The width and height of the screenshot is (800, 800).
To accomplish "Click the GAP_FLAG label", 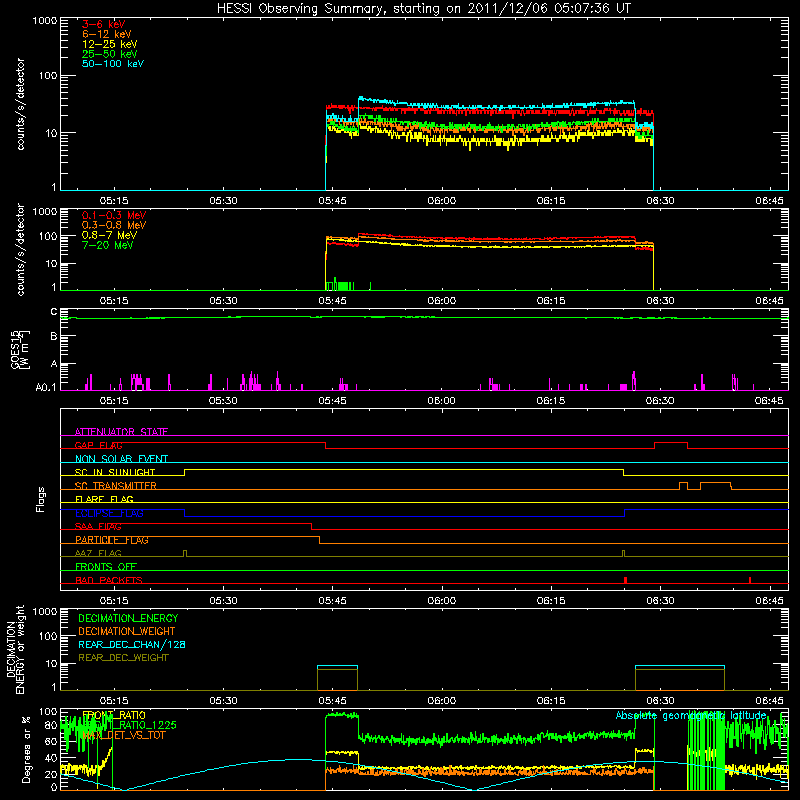I will pyautogui.click(x=98, y=445).
